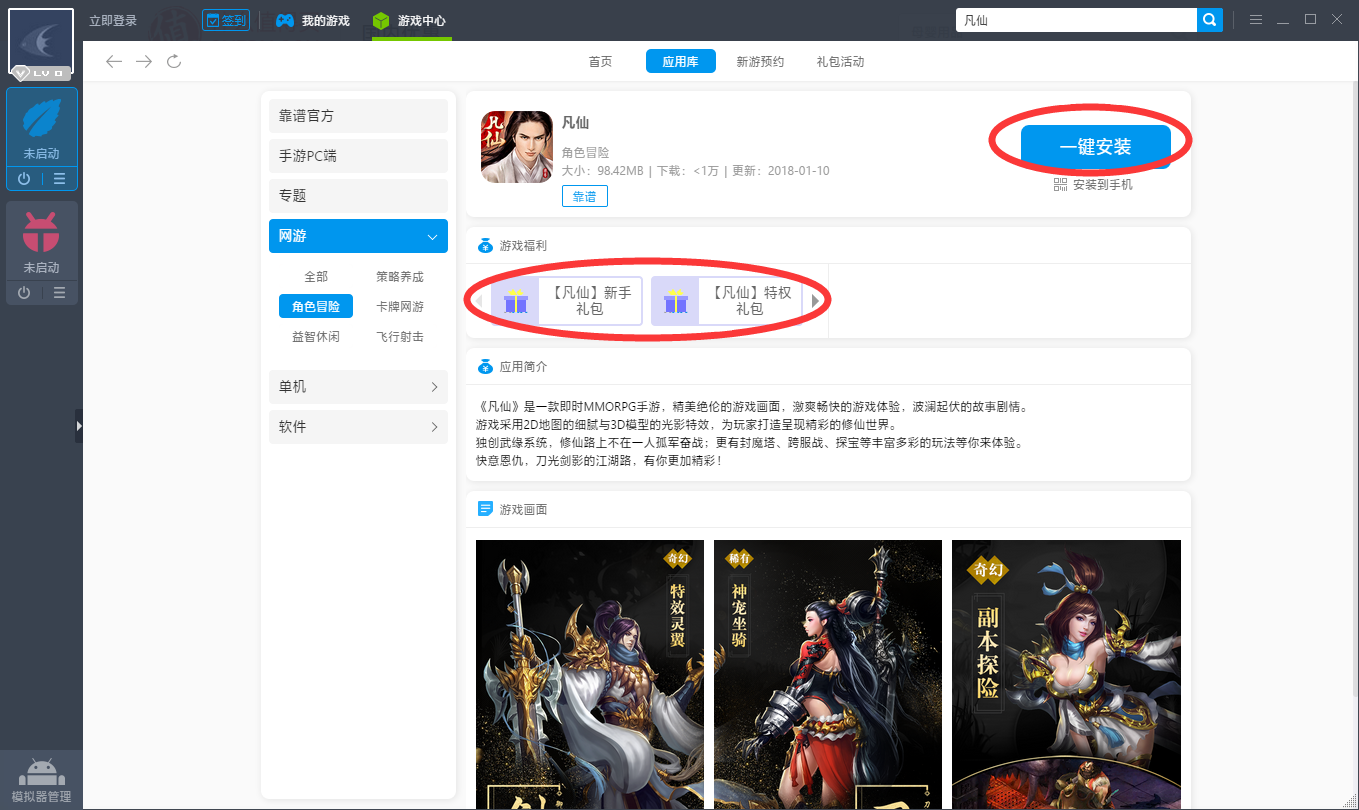Click 立即登录 to log in
Screen dimensions: 1359x810
click(113, 20)
